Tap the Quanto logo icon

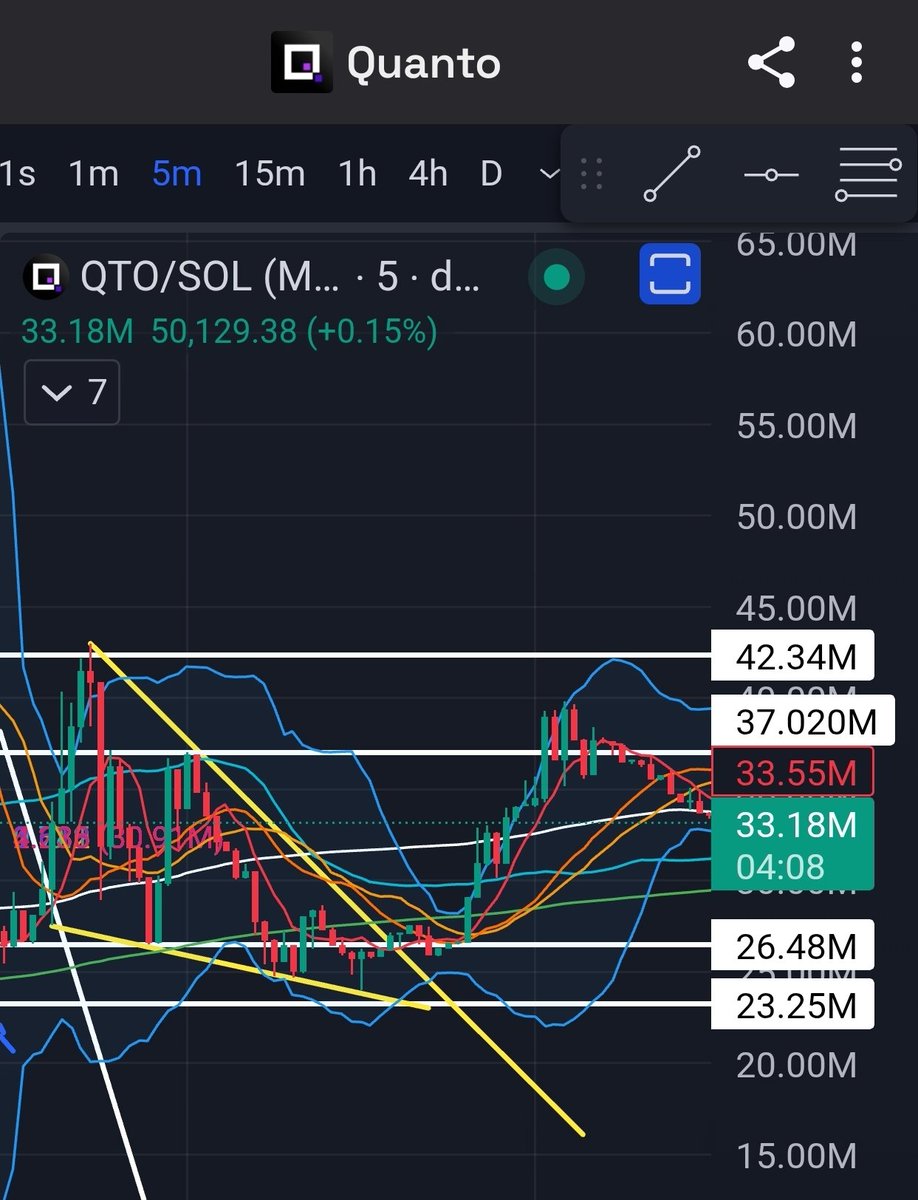pyautogui.click(x=300, y=63)
